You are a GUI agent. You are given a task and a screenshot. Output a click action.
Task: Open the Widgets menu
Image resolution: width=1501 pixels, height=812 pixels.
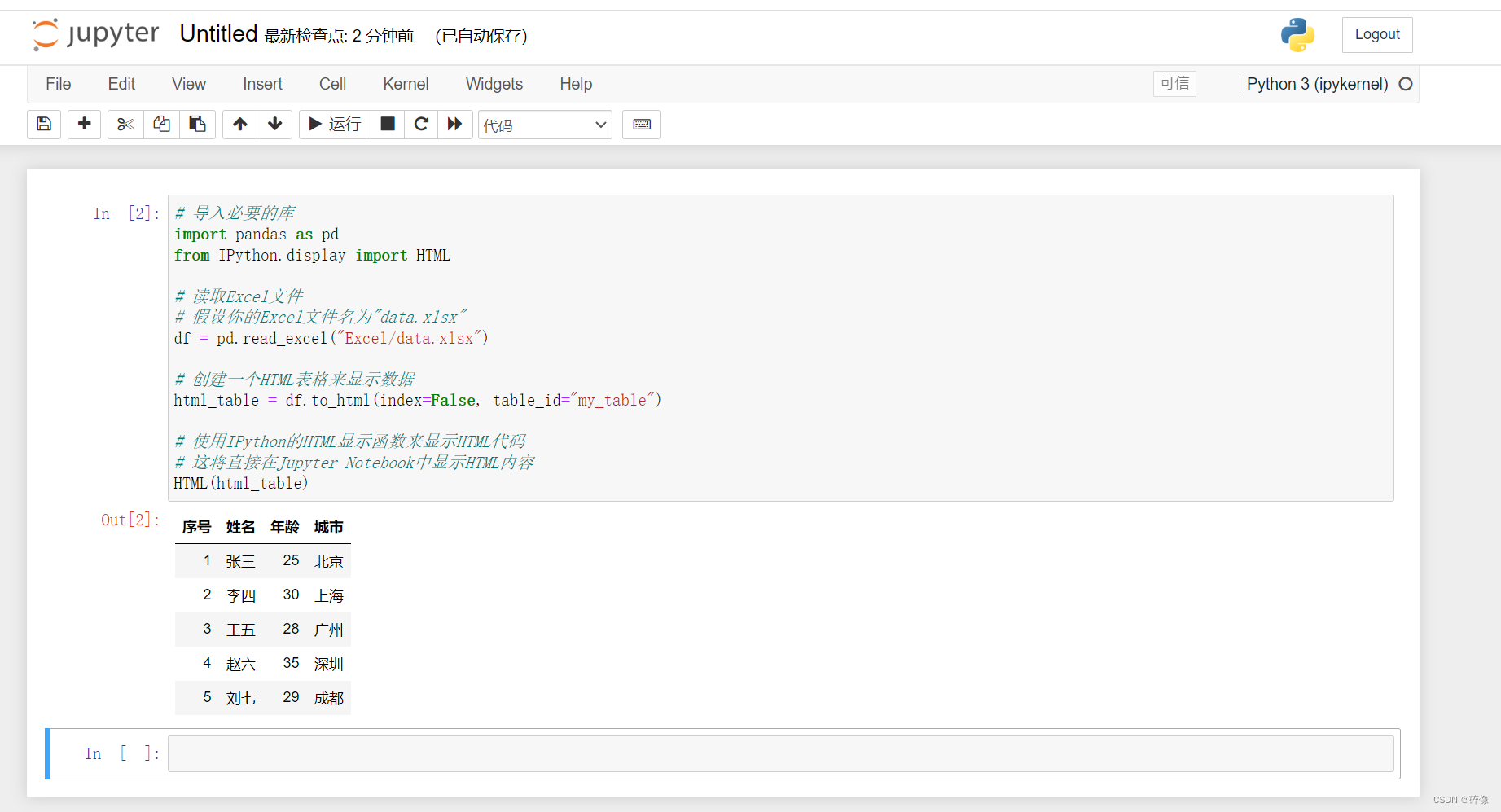pyautogui.click(x=494, y=84)
